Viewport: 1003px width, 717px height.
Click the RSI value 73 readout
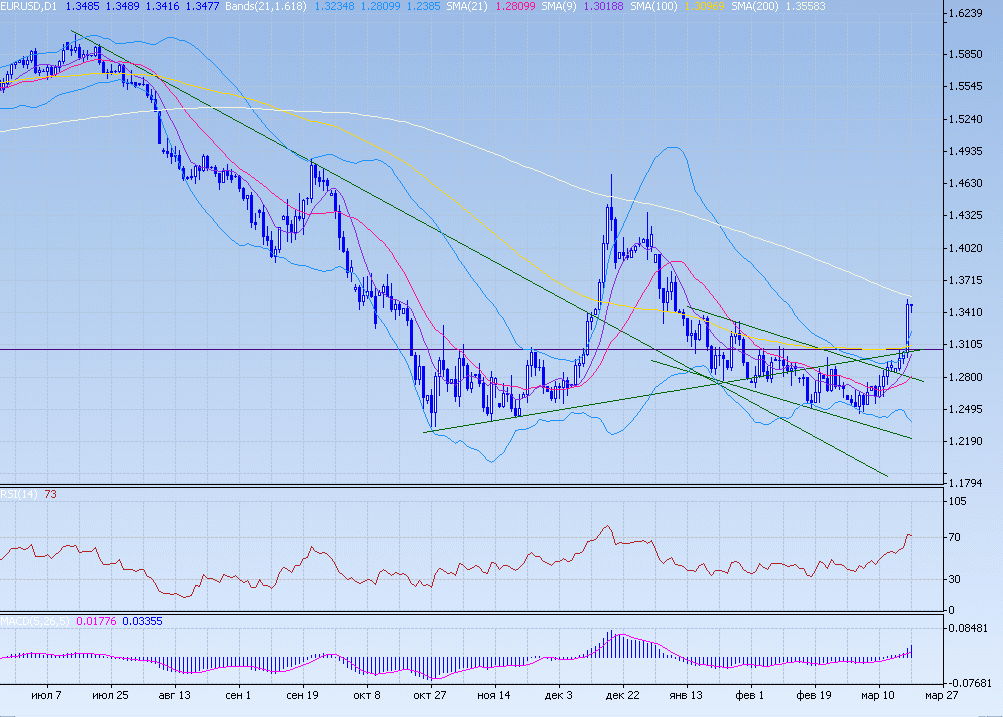49,493
